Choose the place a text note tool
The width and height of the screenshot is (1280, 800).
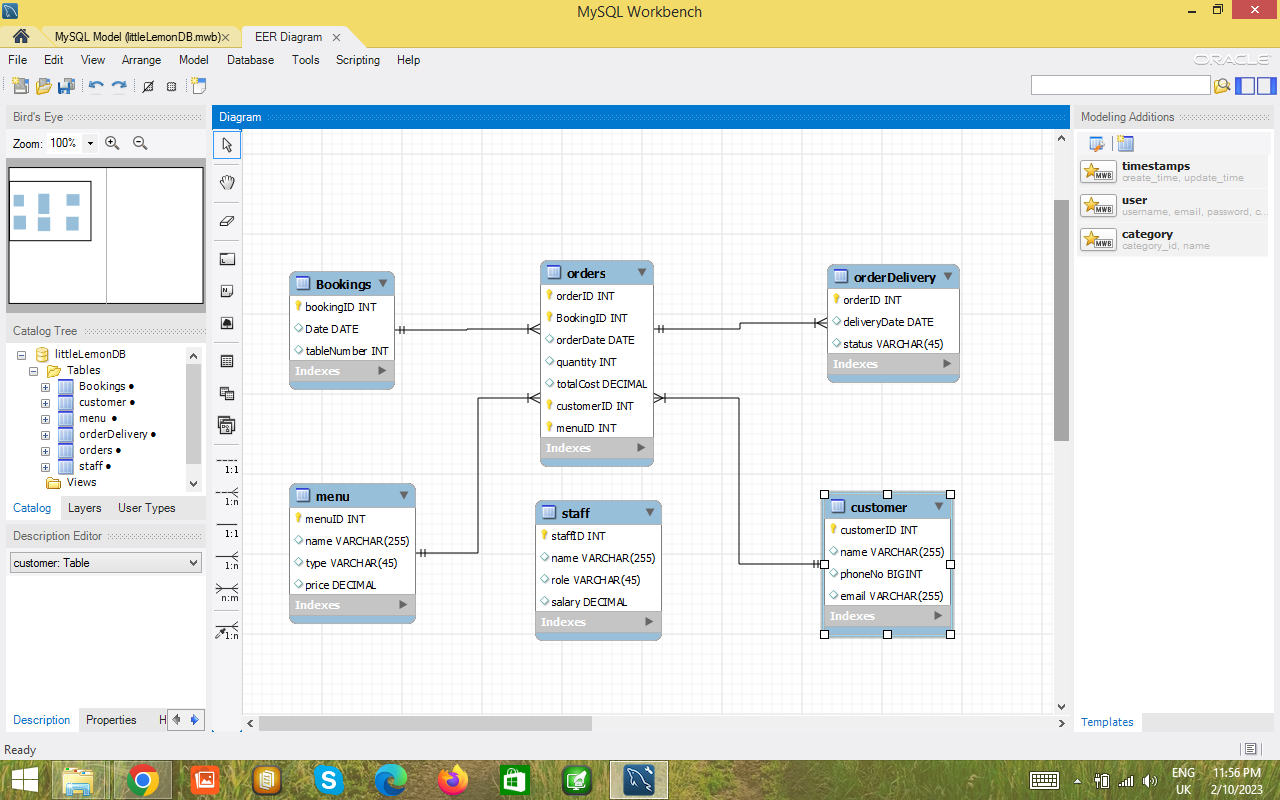tap(226, 290)
